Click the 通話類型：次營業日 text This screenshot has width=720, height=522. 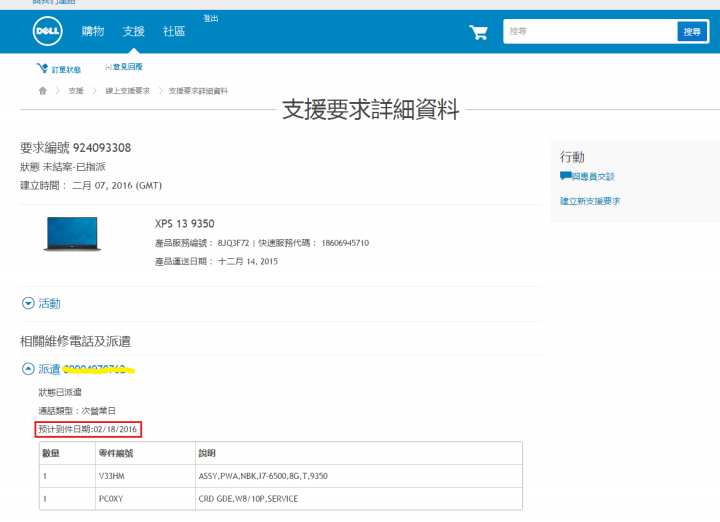[x=77, y=410]
